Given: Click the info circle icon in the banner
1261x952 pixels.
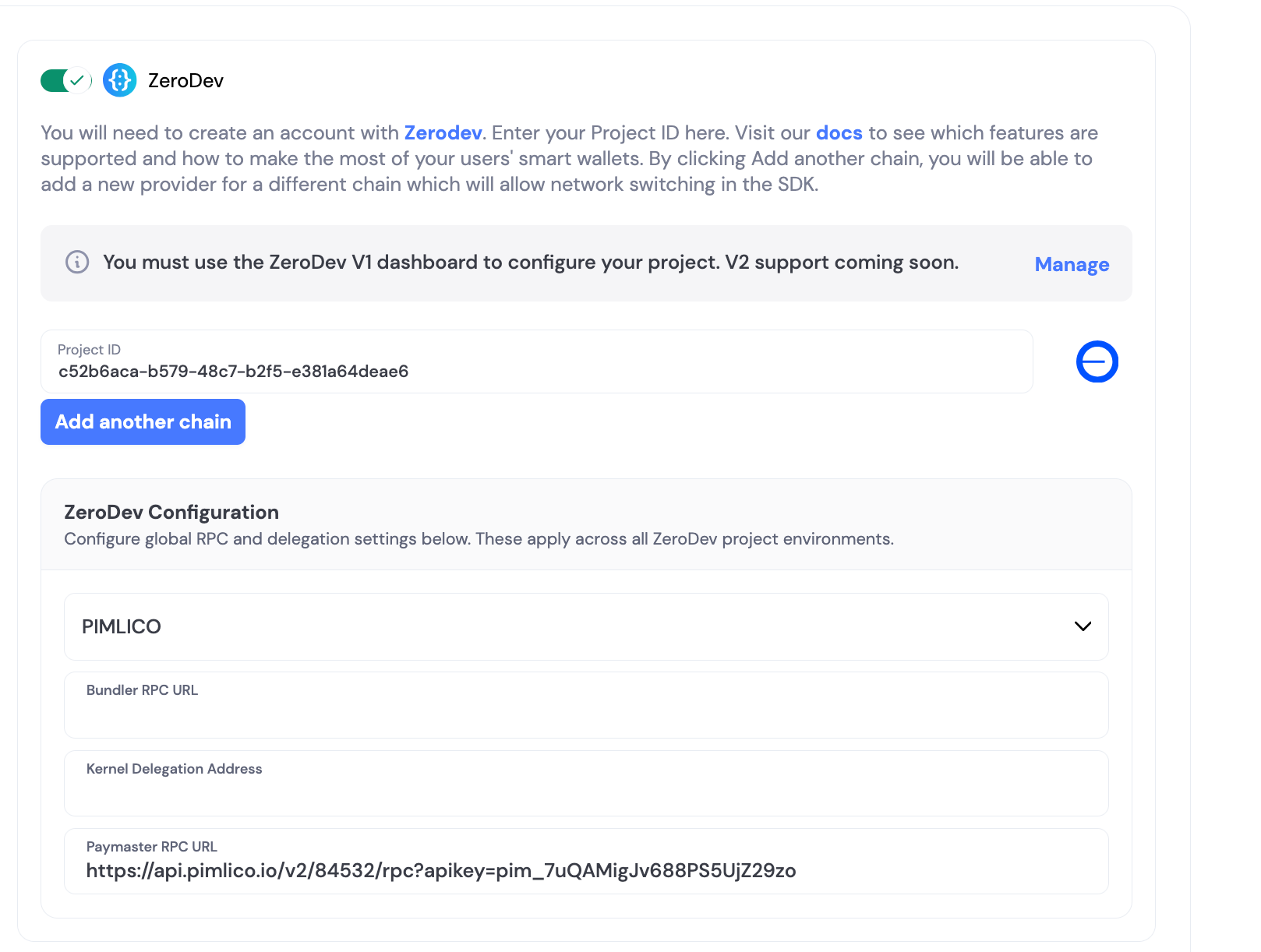Looking at the screenshot, I should click(77, 262).
